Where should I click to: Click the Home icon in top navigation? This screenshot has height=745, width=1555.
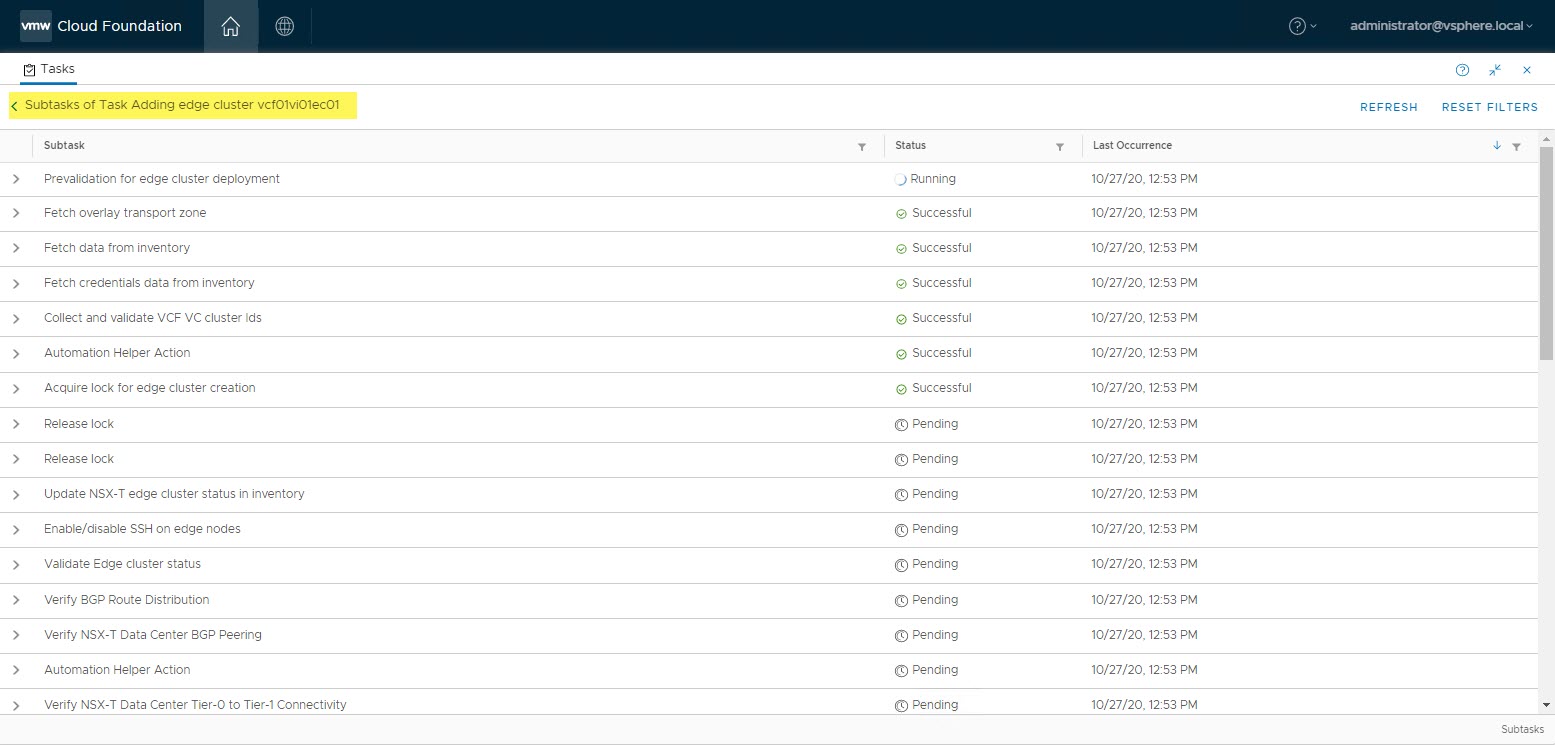point(230,27)
